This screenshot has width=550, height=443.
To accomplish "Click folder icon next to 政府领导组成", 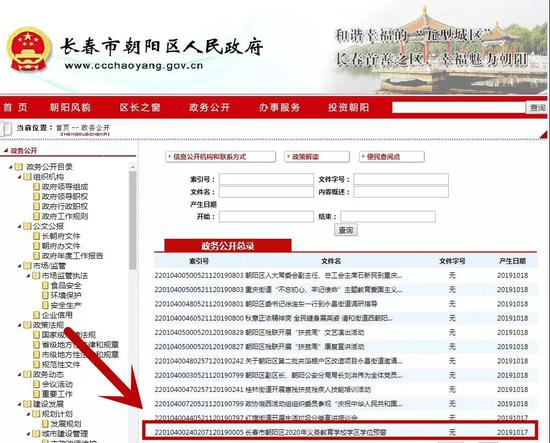I will [36, 187].
